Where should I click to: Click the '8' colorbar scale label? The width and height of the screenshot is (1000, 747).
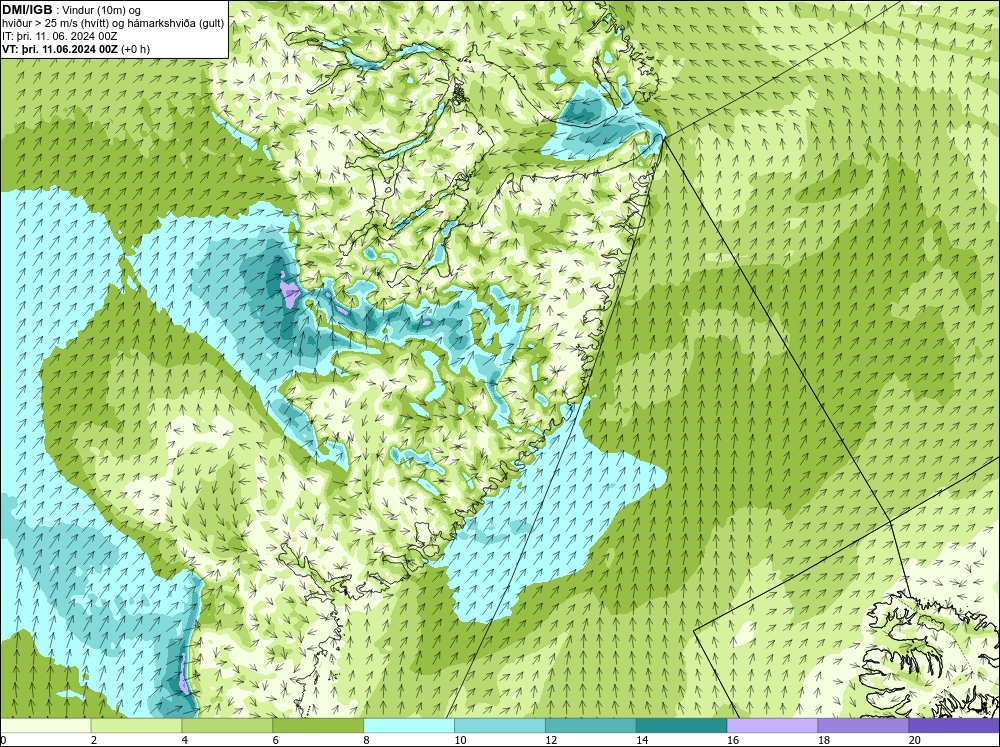pyautogui.click(x=366, y=740)
